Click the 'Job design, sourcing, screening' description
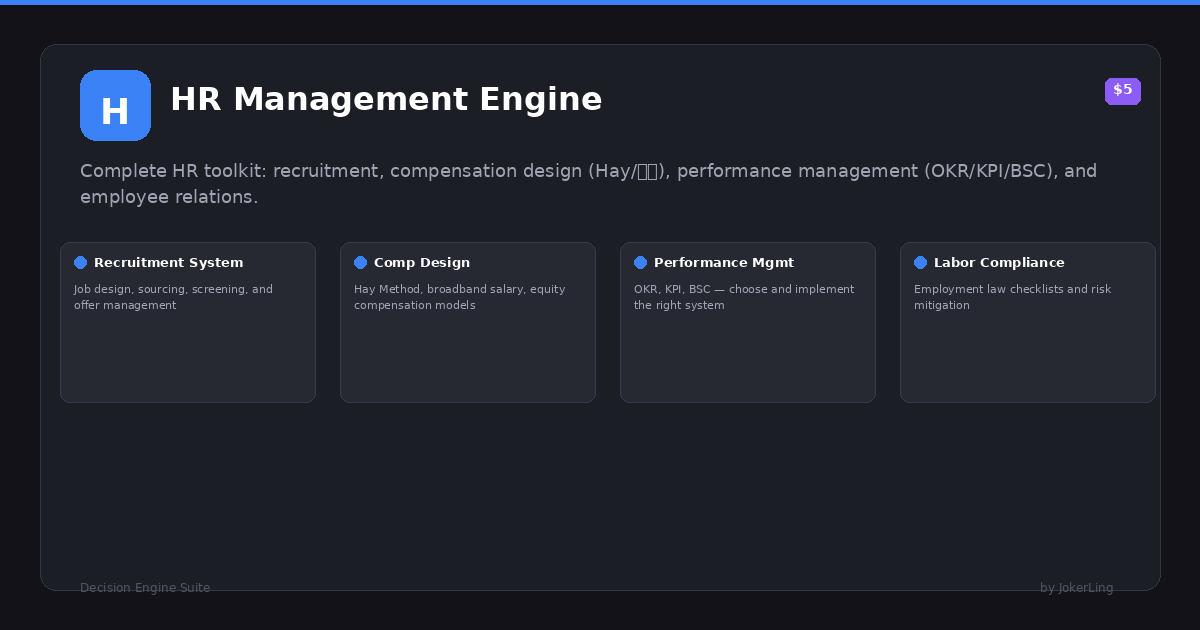The image size is (1200, 630). point(173,297)
